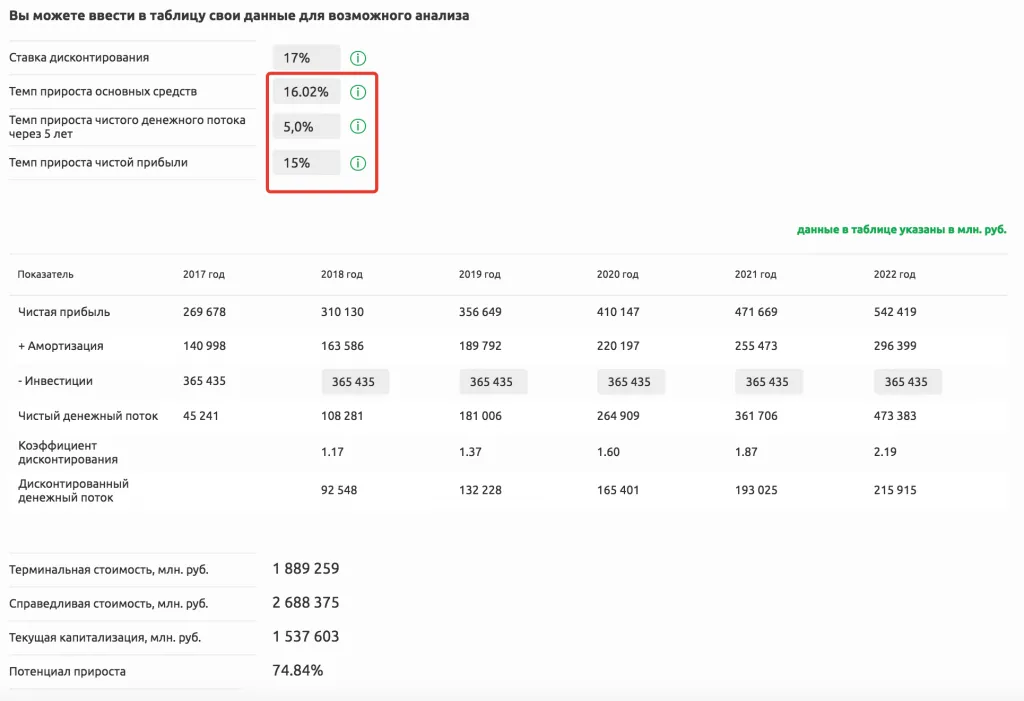Select Инвестиции field under 2020 год
Viewport: 1024px width, 701px height.
[630, 382]
